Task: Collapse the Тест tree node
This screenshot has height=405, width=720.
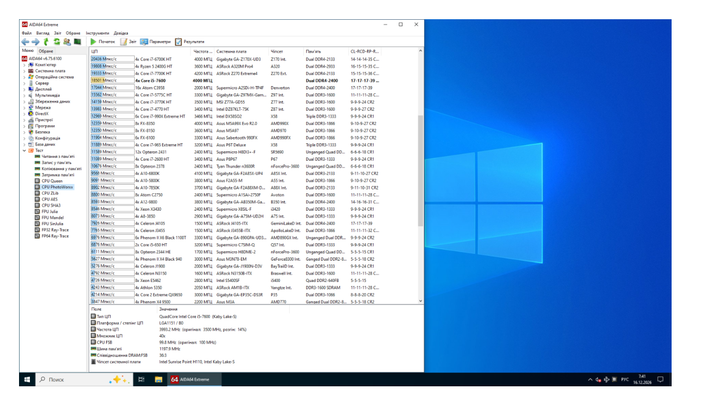Action: (x=24, y=150)
